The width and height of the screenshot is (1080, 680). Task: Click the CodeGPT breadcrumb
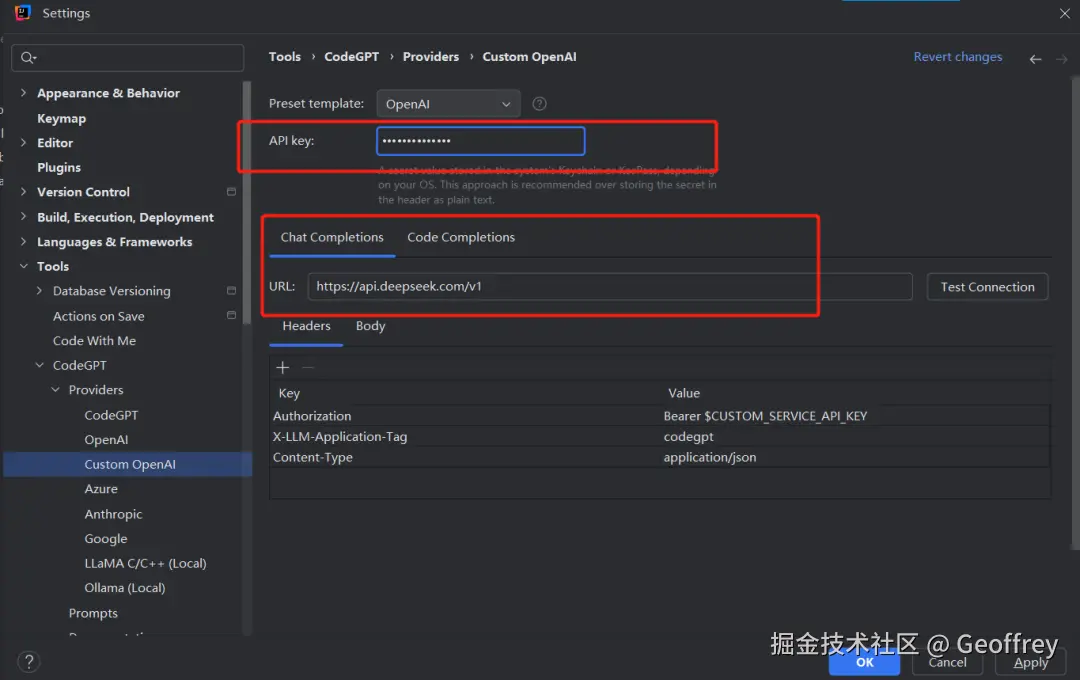pyautogui.click(x=351, y=57)
